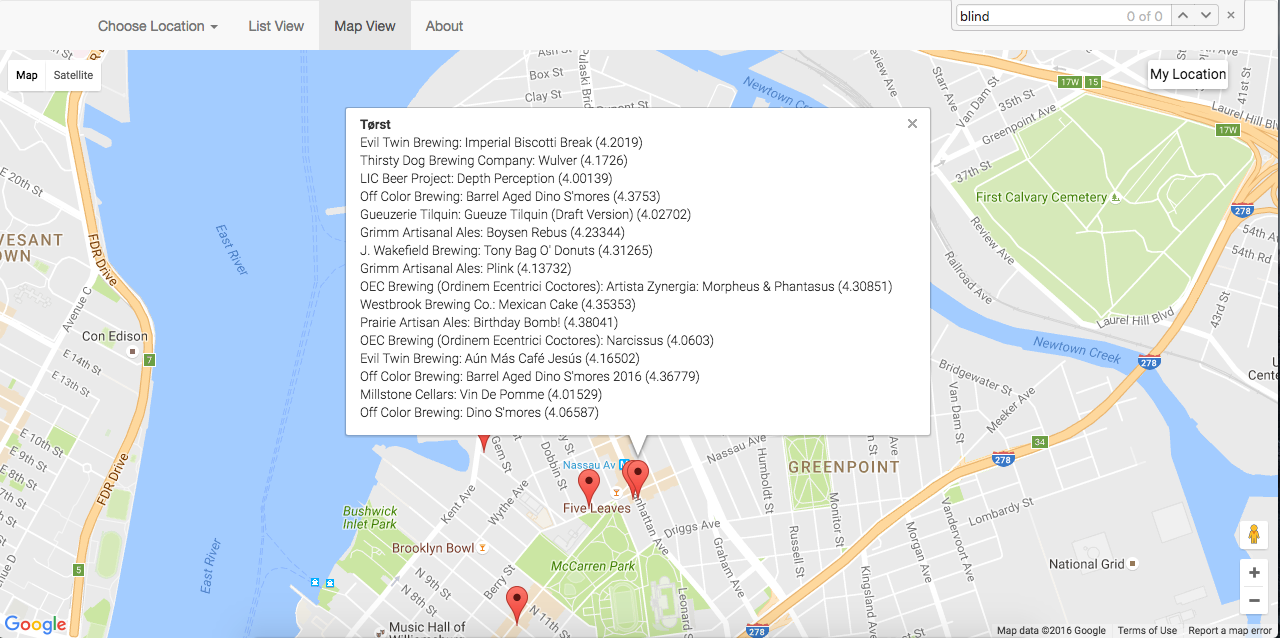
Task: Click the My Location button
Action: tap(1188, 74)
